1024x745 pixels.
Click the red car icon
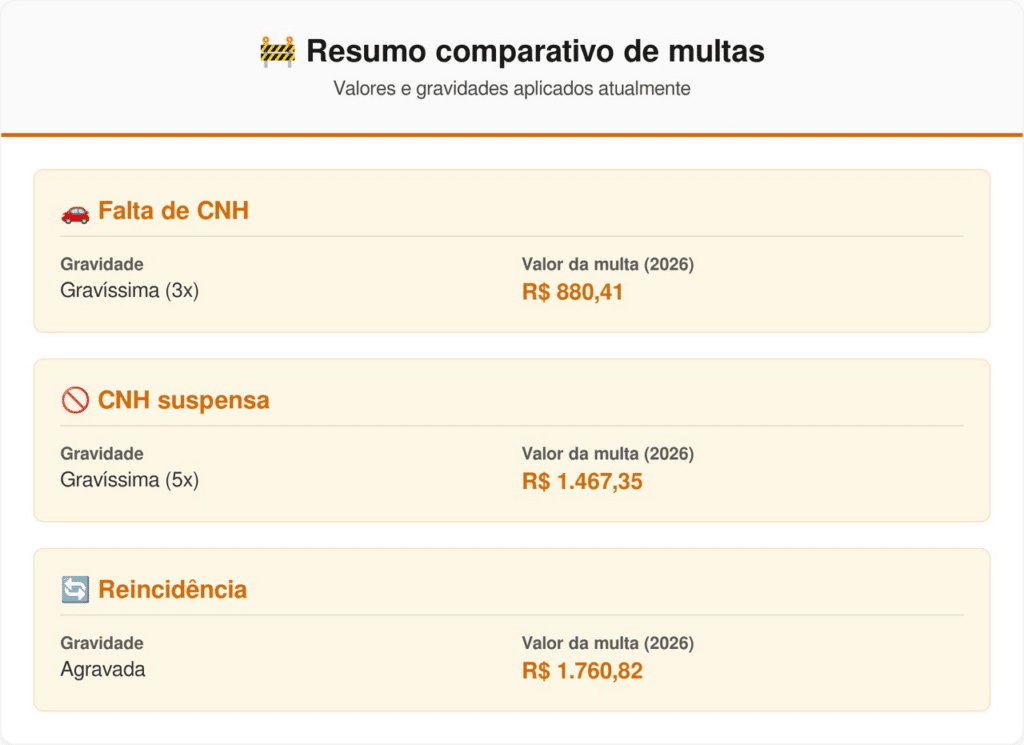point(75,212)
